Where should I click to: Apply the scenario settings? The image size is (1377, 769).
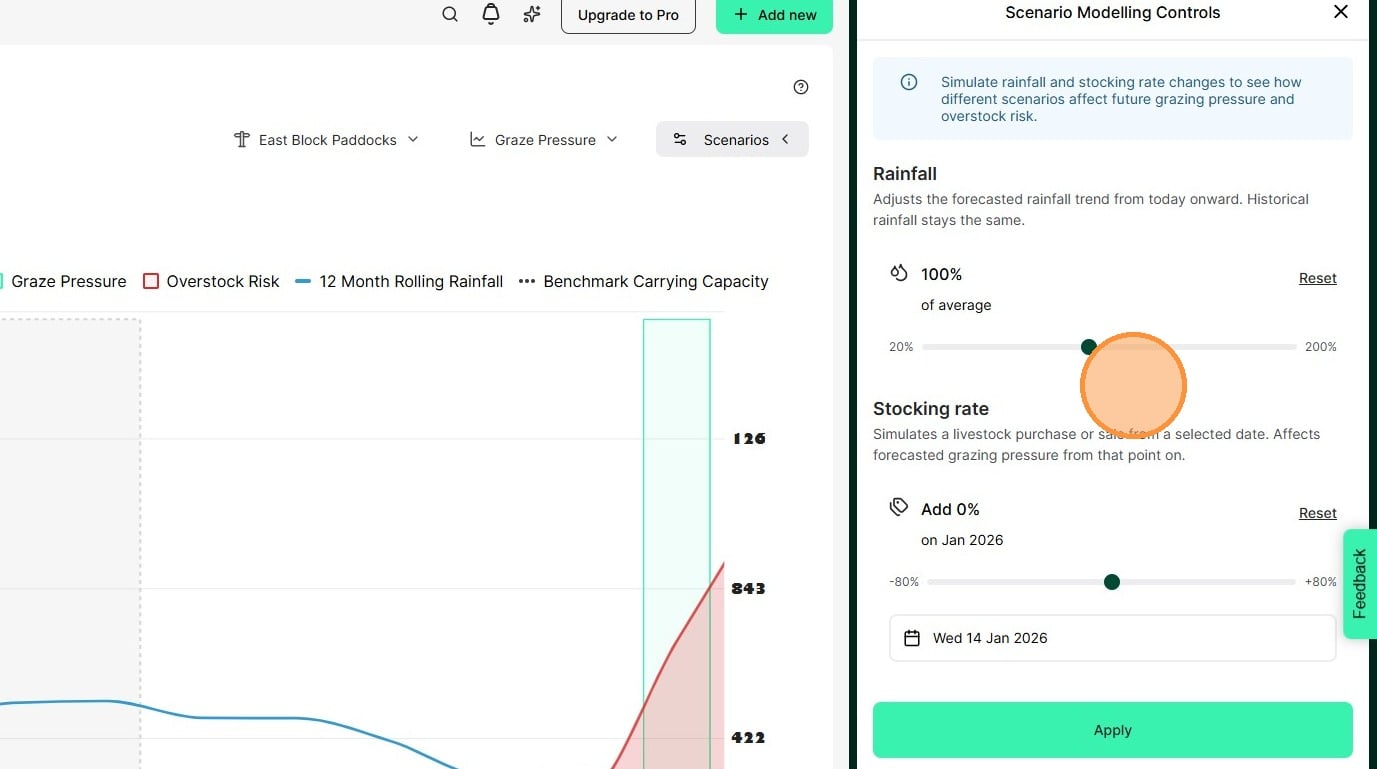click(1112, 730)
